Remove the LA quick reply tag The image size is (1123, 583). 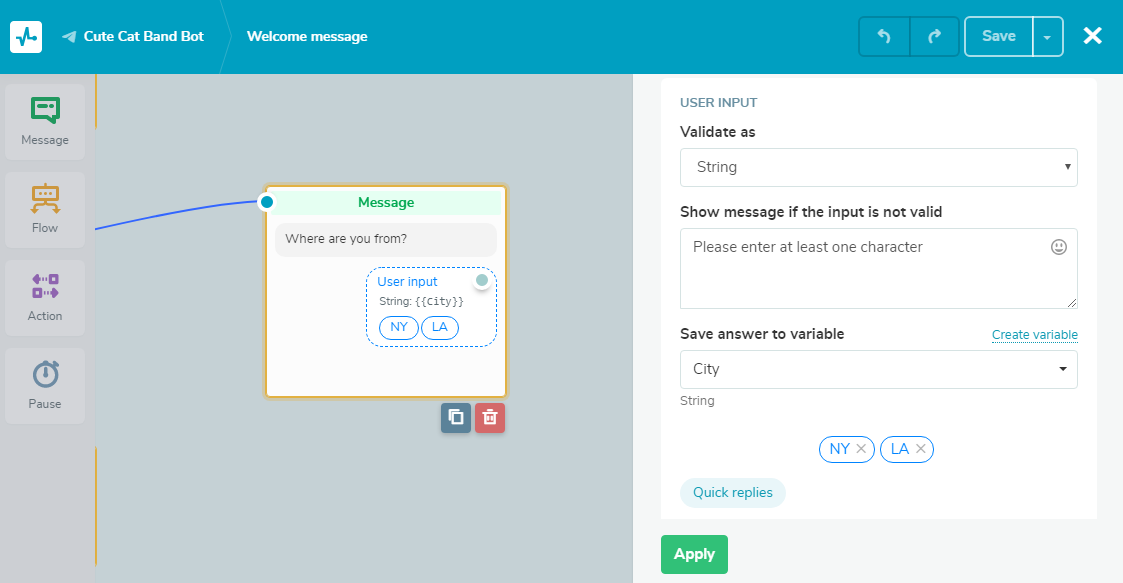pyautogui.click(x=921, y=449)
